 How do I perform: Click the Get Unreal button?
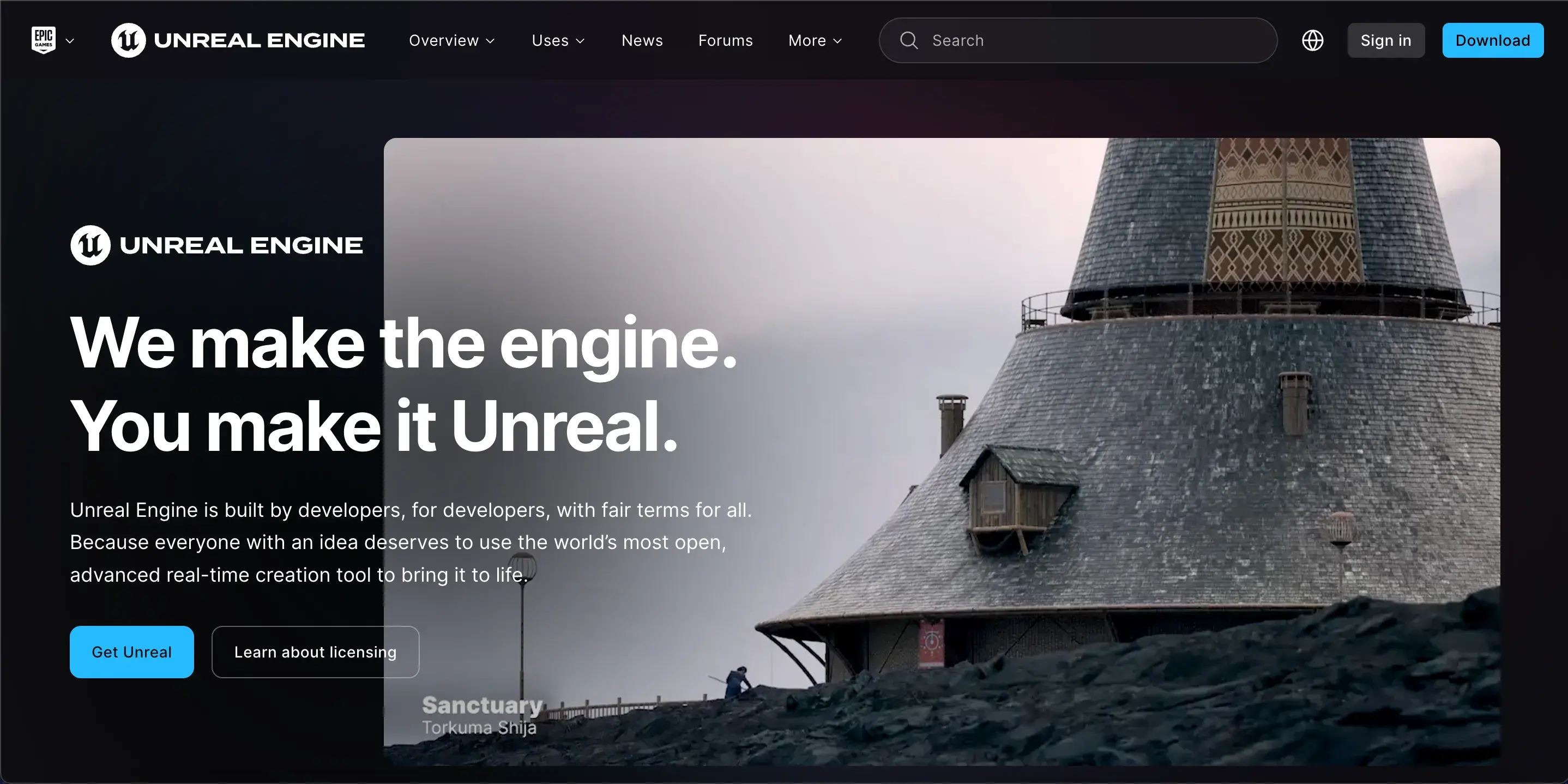pos(131,652)
